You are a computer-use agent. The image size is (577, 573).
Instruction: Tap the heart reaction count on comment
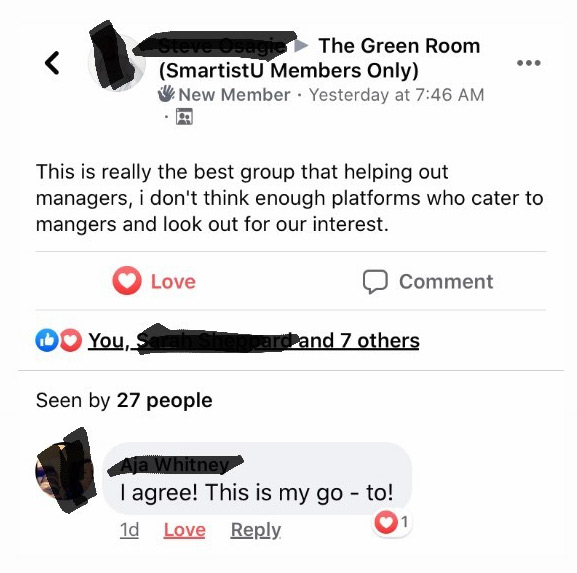[392, 522]
